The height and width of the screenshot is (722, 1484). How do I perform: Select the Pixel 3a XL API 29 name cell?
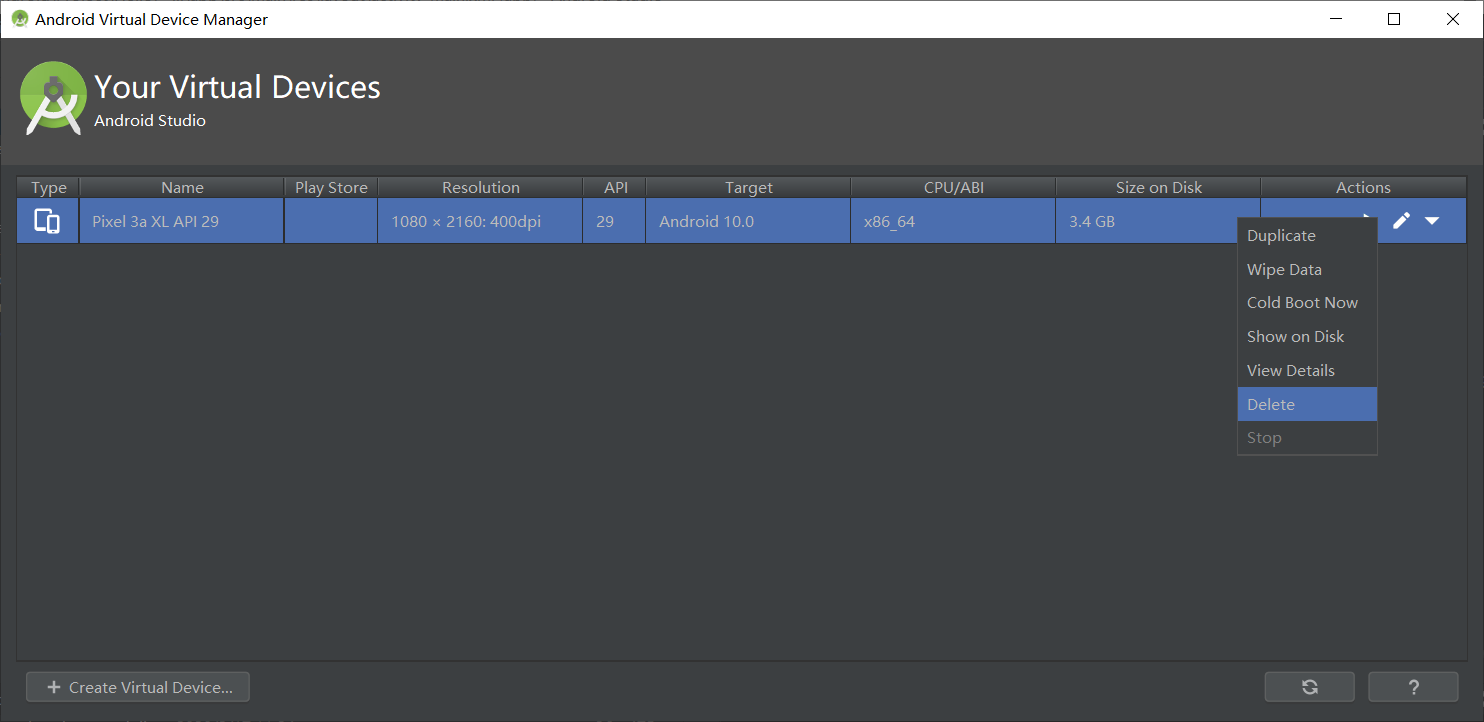[182, 221]
